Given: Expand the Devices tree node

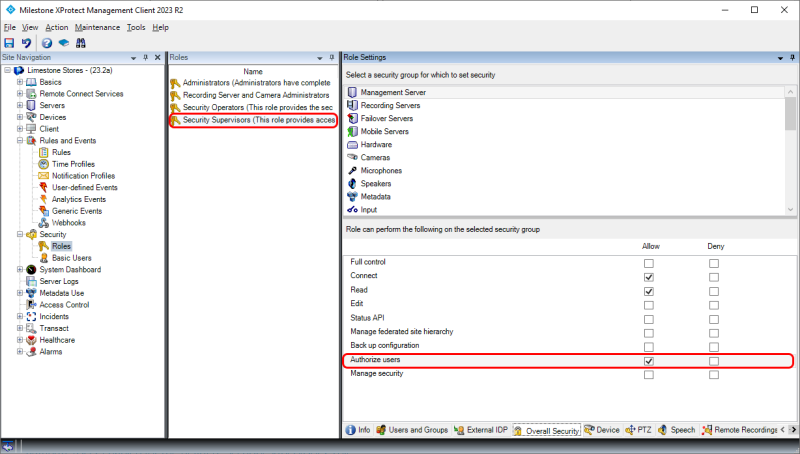Looking at the screenshot, I should (x=20, y=117).
